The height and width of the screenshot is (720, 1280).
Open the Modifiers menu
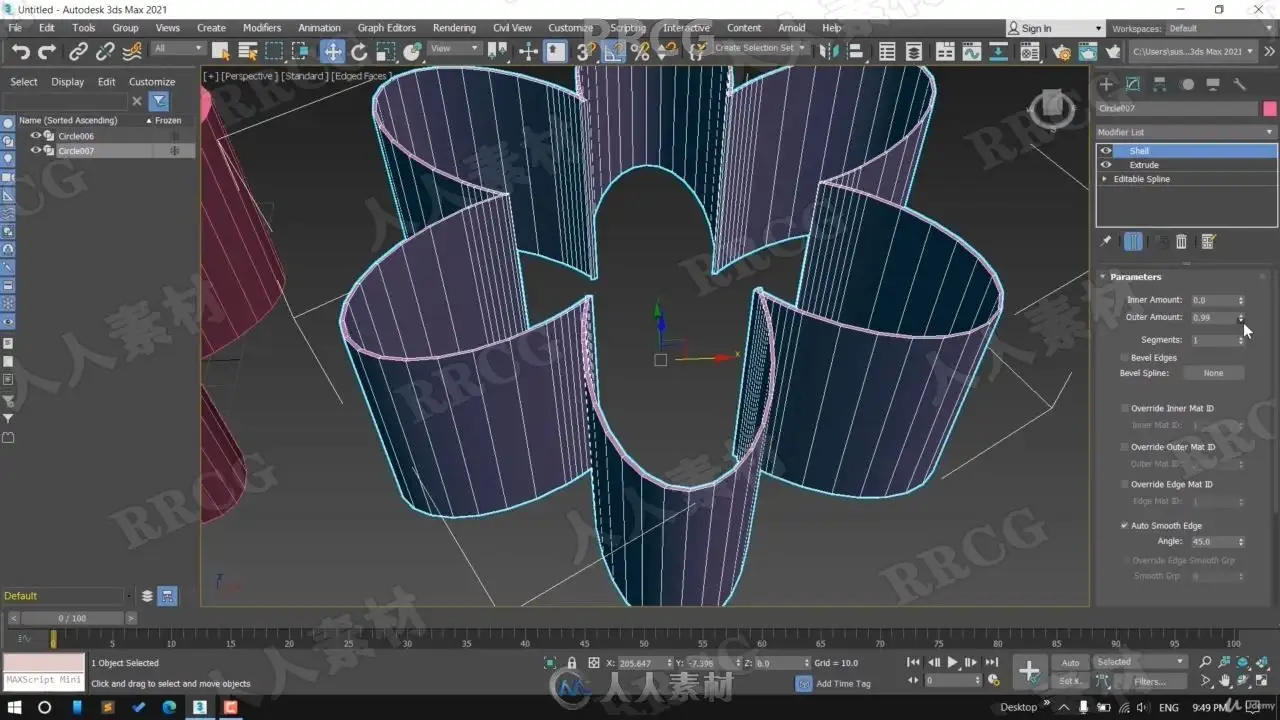[x=262, y=28]
